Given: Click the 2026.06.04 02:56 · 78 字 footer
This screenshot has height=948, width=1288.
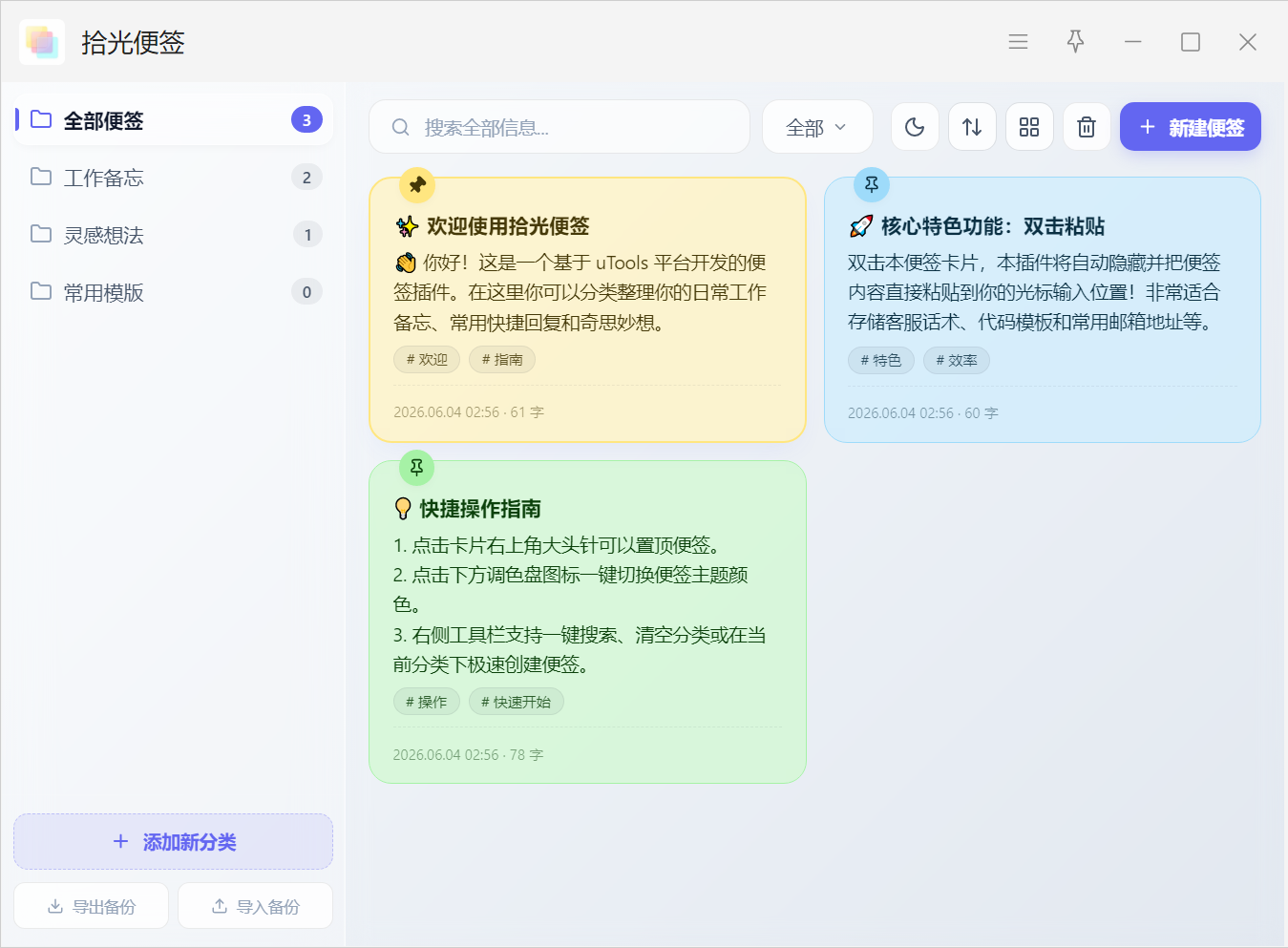Looking at the screenshot, I should pyautogui.click(x=468, y=755).
